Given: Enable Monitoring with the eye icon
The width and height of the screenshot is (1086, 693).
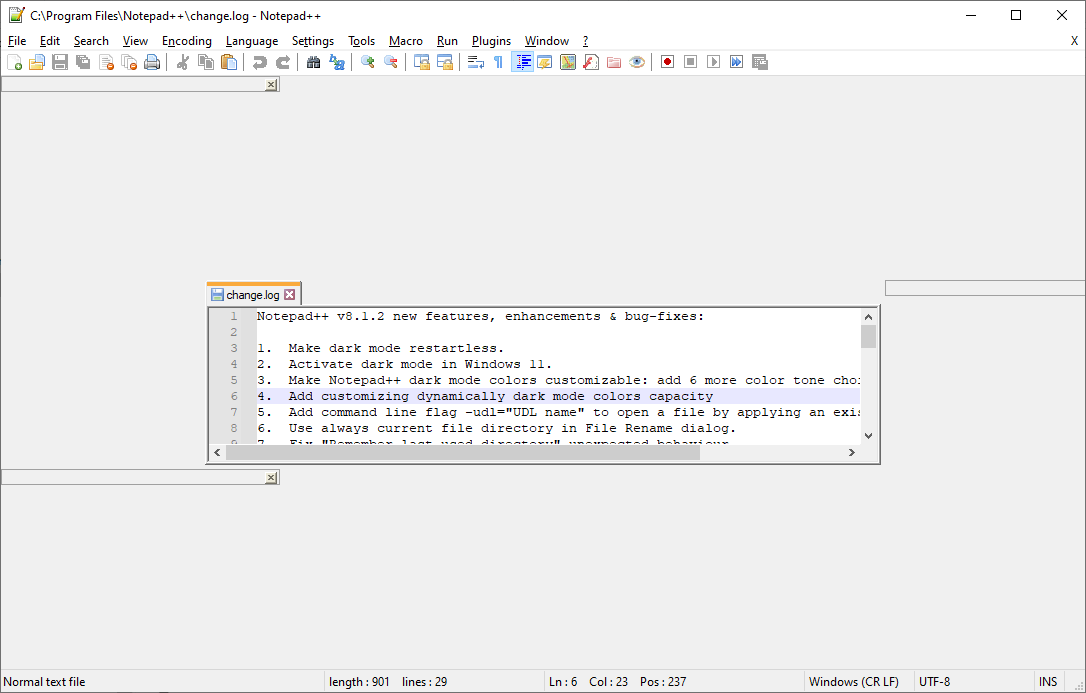Looking at the screenshot, I should tap(637, 61).
